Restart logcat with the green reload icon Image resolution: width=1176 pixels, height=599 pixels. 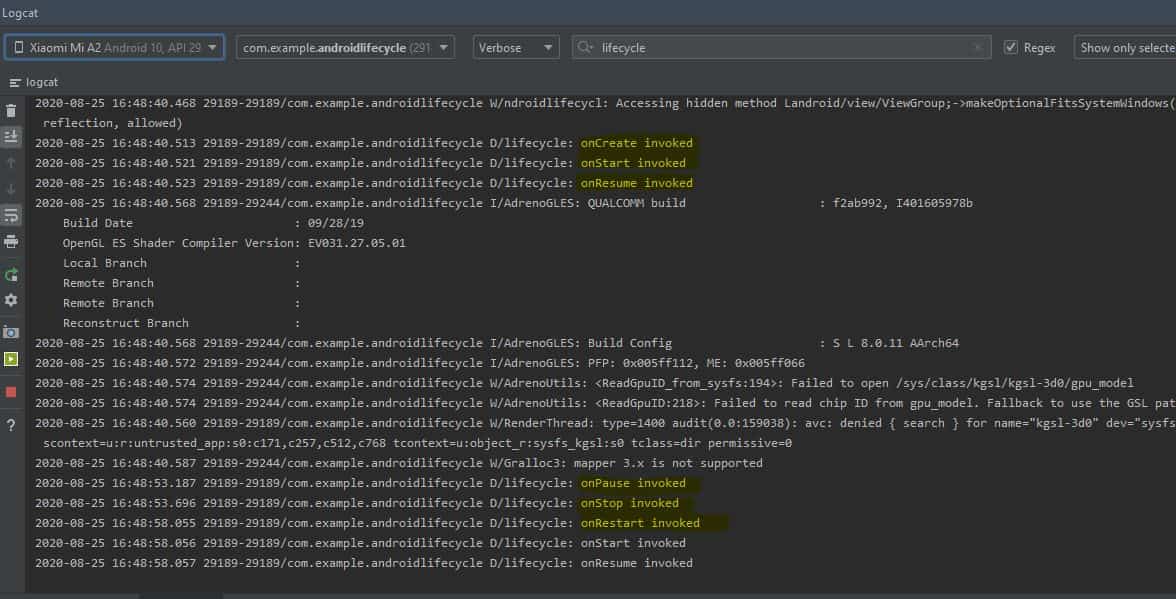click(x=11, y=275)
